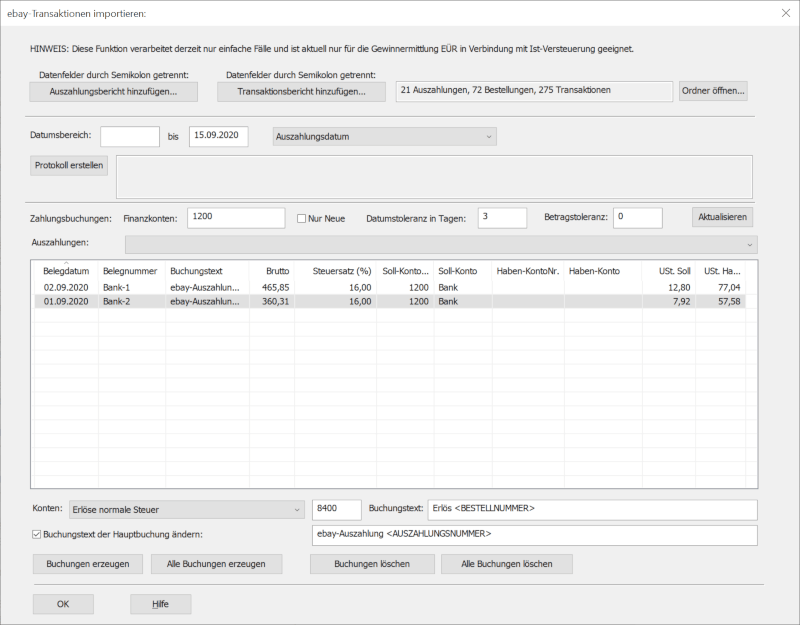
Task: Click Transaktionsbericht hinzufügen button
Action: [301, 92]
